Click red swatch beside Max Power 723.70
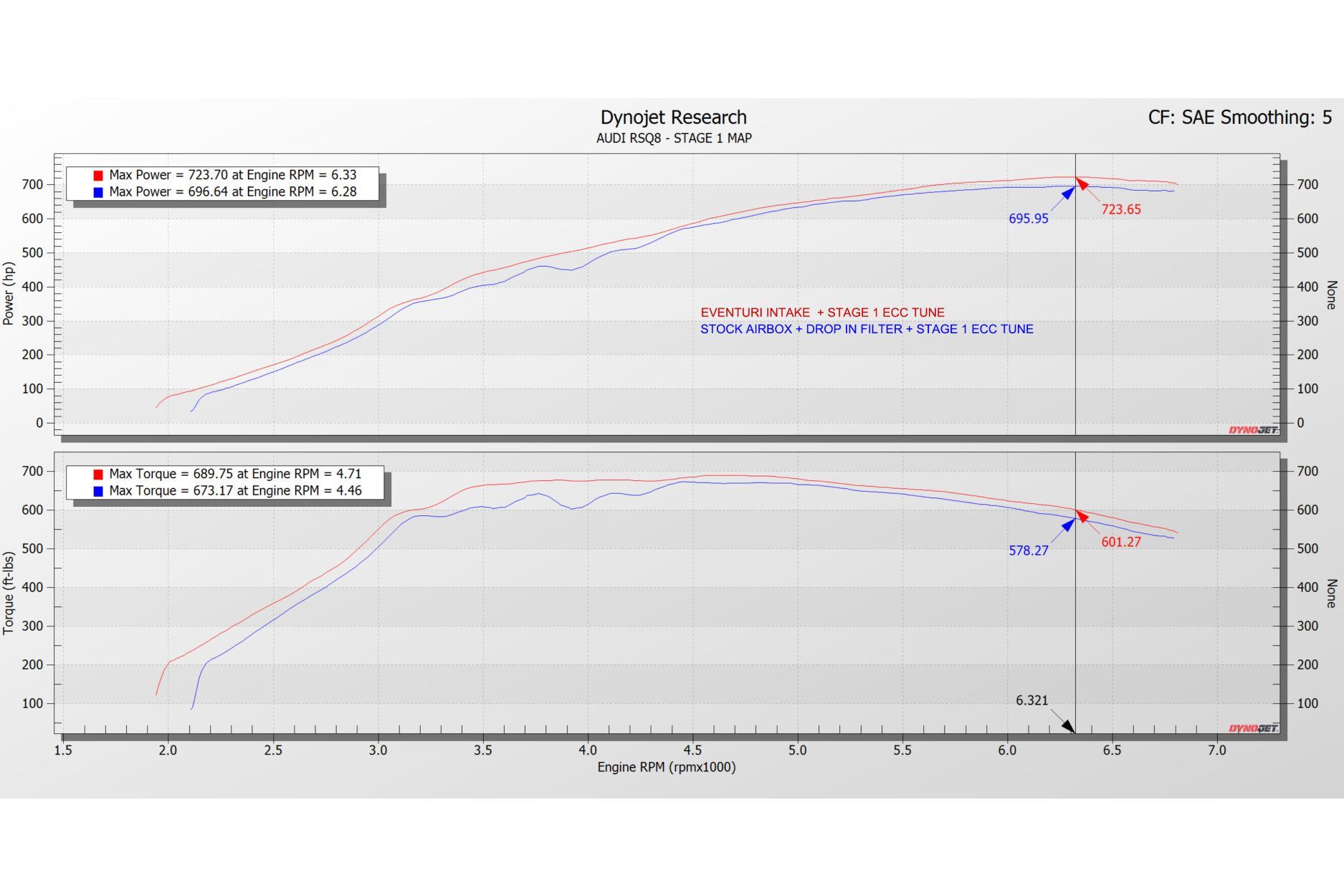1344x896 pixels. point(98,176)
